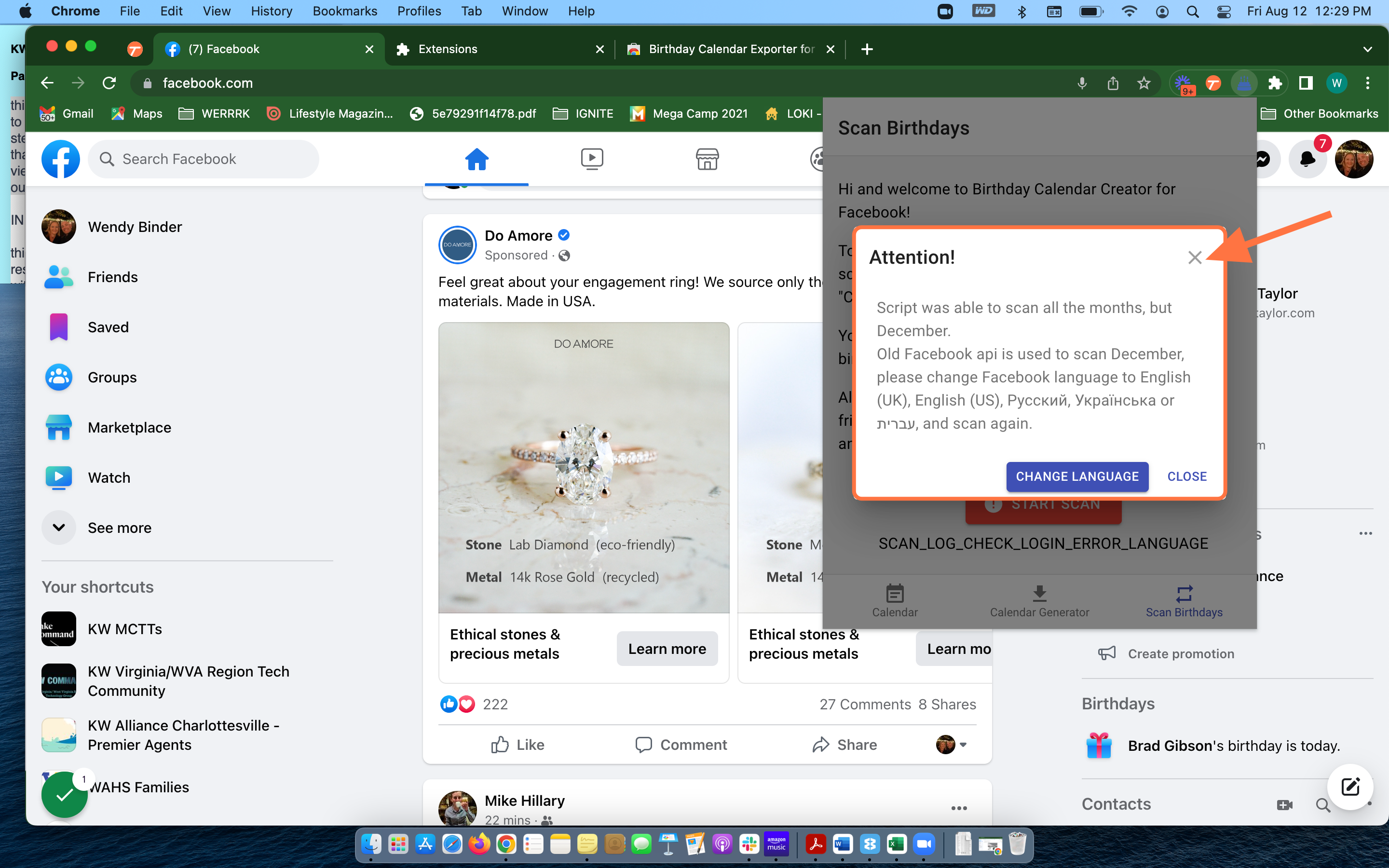Click Create promotion
This screenshot has width=1389, height=868.
click(1166, 654)
